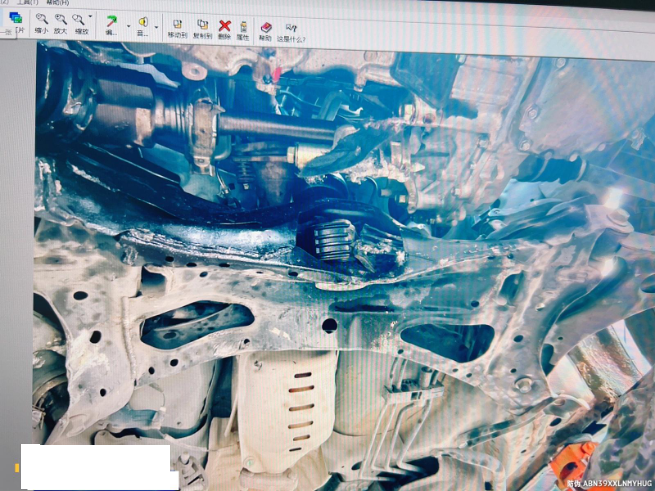655x491 pixels.
Task: Click the slideshow icon at toolbar far left
Action: tap(15, 19)
